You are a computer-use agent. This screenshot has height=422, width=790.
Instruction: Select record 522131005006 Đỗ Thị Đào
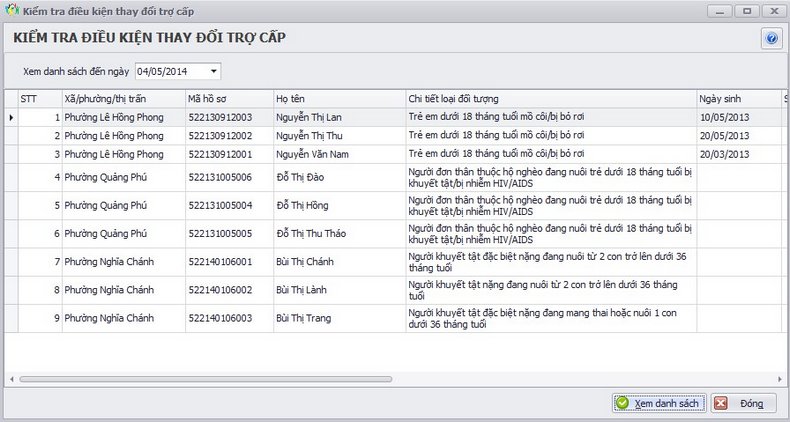[x=393, y=177]
